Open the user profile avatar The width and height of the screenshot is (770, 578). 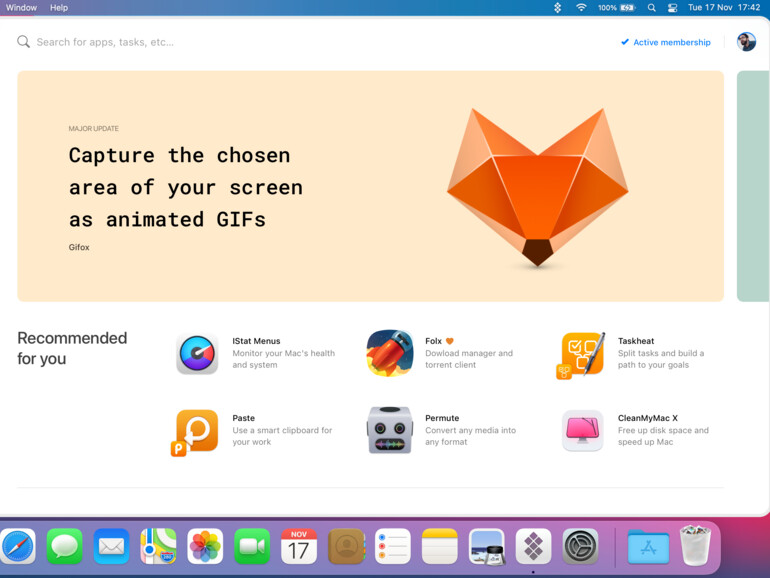click(746, 42)
